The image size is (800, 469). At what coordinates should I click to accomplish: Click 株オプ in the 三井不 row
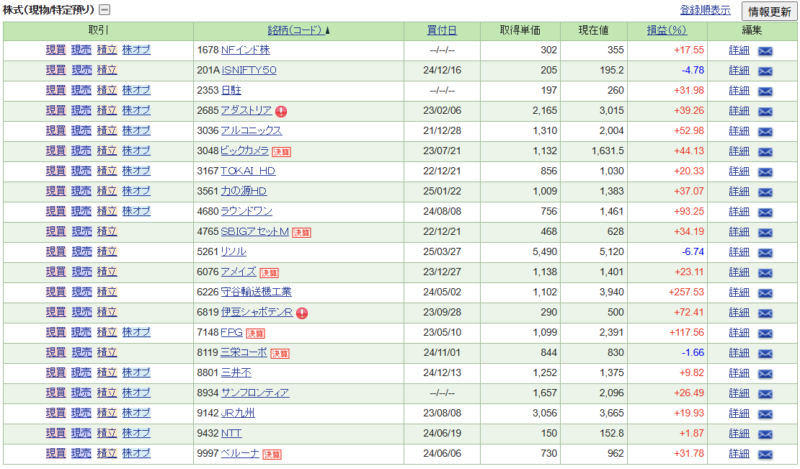[x=136, y=373]
